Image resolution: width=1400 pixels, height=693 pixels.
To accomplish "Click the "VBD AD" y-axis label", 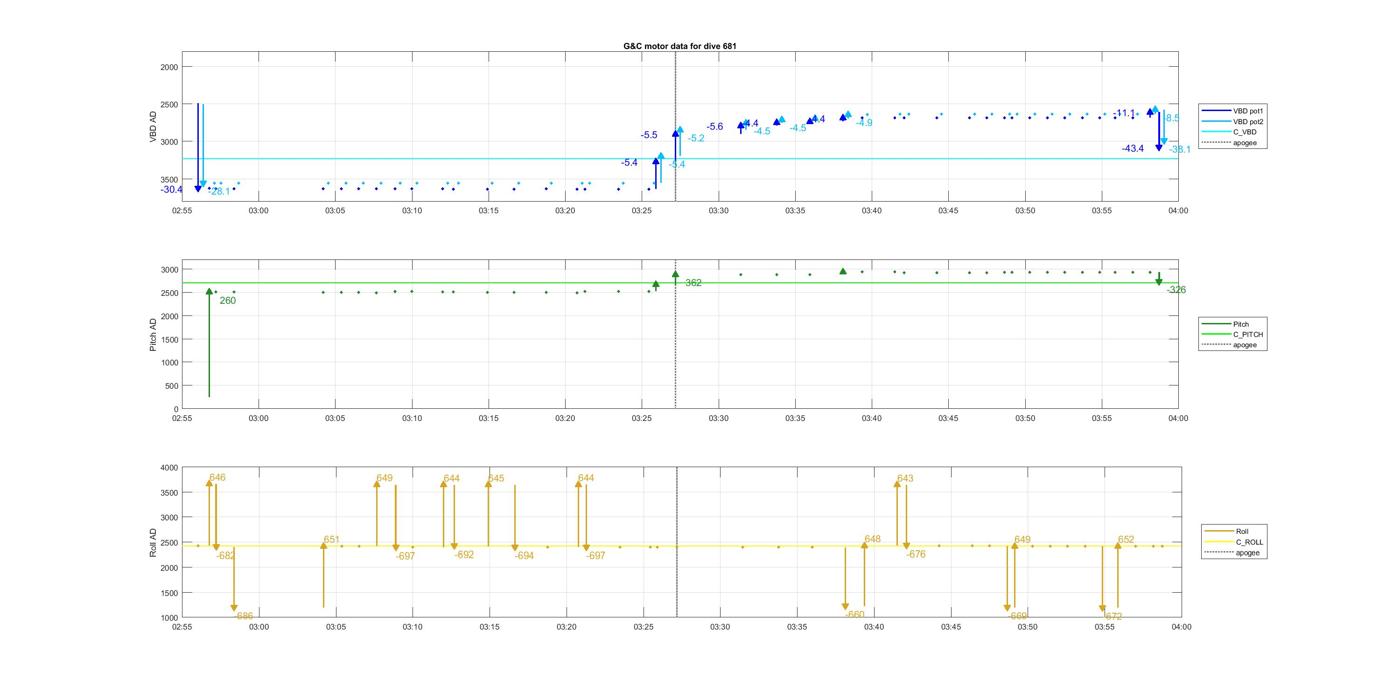I will coord(153,126).
